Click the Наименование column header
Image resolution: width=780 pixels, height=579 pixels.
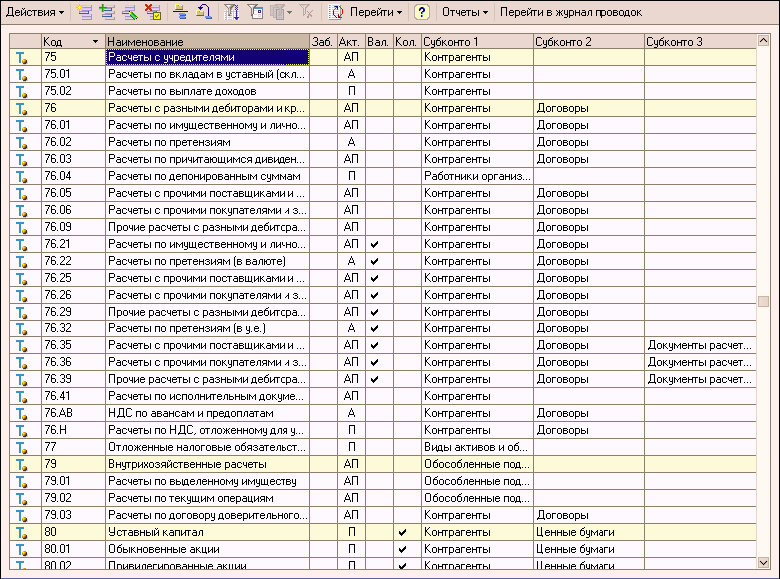pyautogui.click(x=205, y=42)
